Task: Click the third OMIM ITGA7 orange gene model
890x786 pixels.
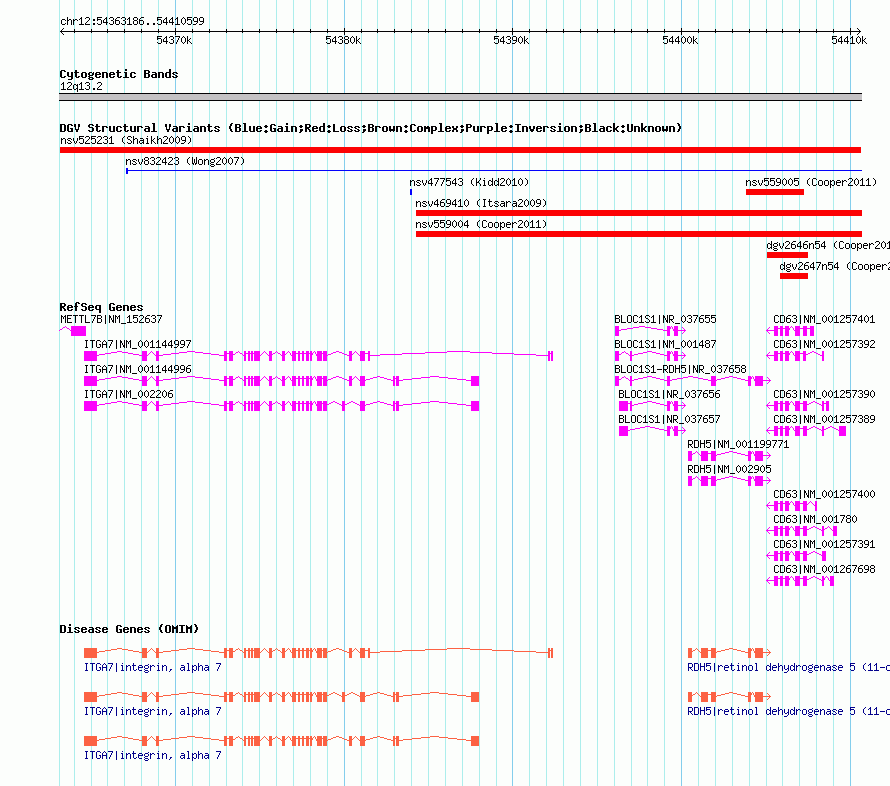Action: tap(282, 741)
